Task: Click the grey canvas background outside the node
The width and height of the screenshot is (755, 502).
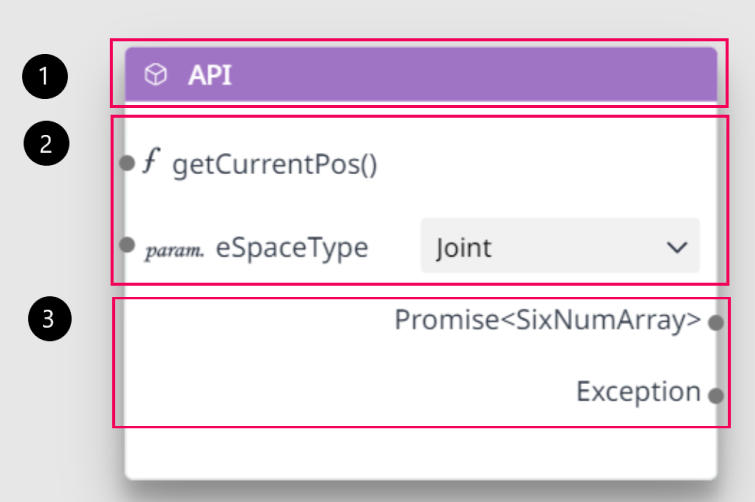Action: point(376,19)
